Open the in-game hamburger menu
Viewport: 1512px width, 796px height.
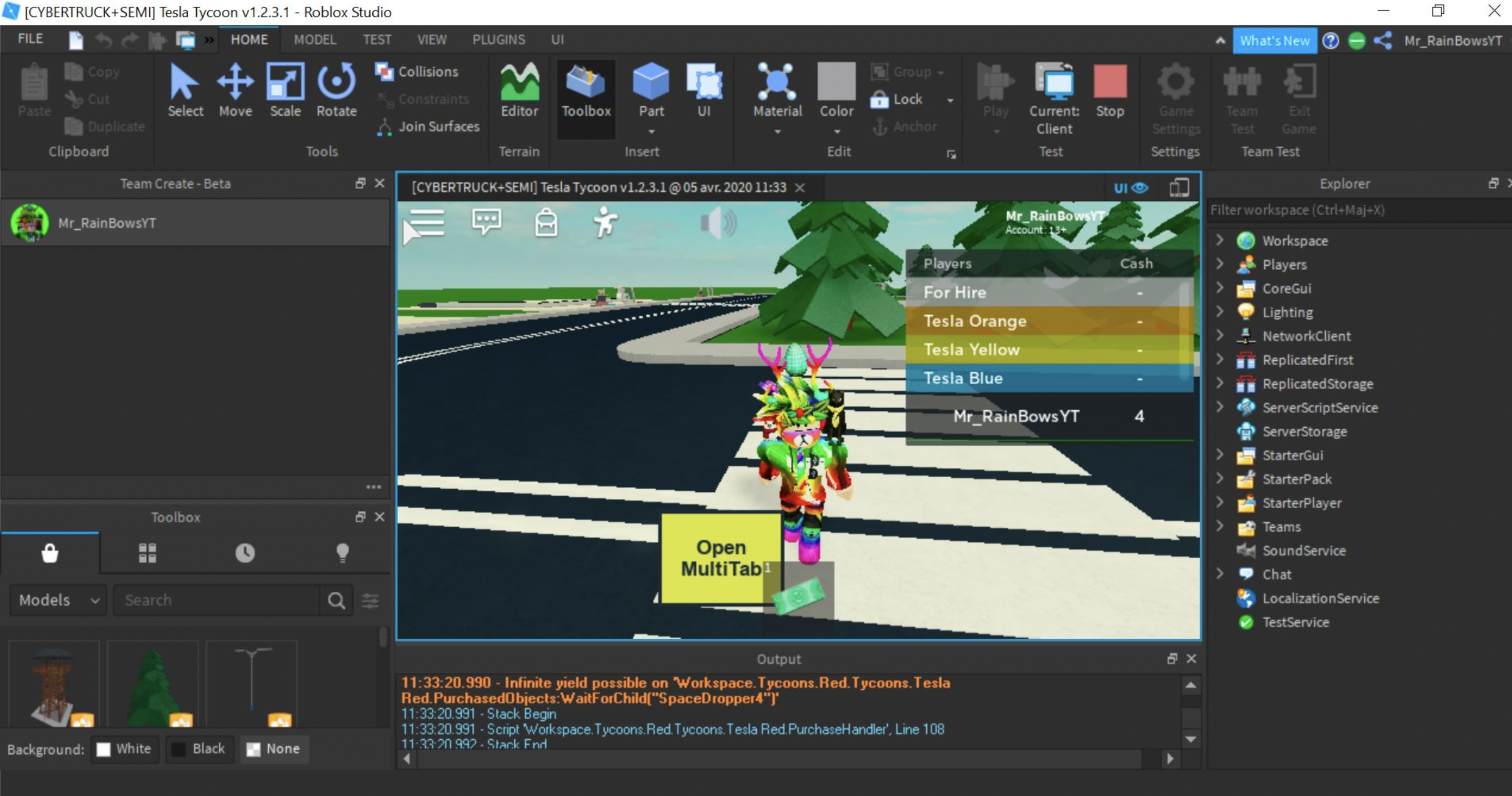(427, 223)
